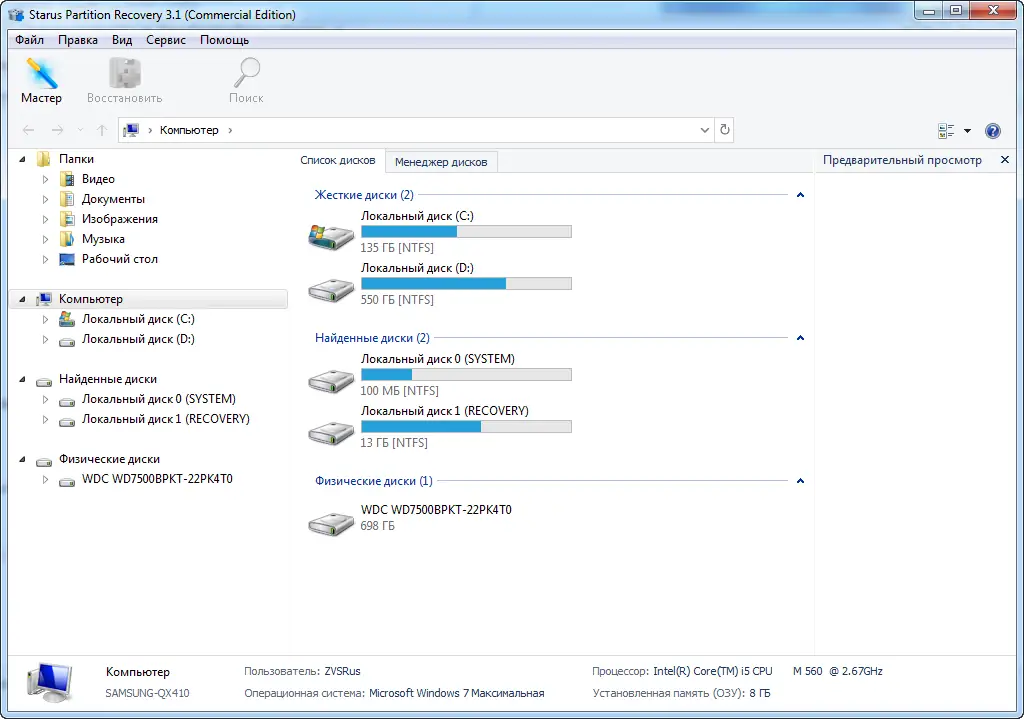
Task: Click the refresh icon beside the address bar
Action: (x=724, y=130)
